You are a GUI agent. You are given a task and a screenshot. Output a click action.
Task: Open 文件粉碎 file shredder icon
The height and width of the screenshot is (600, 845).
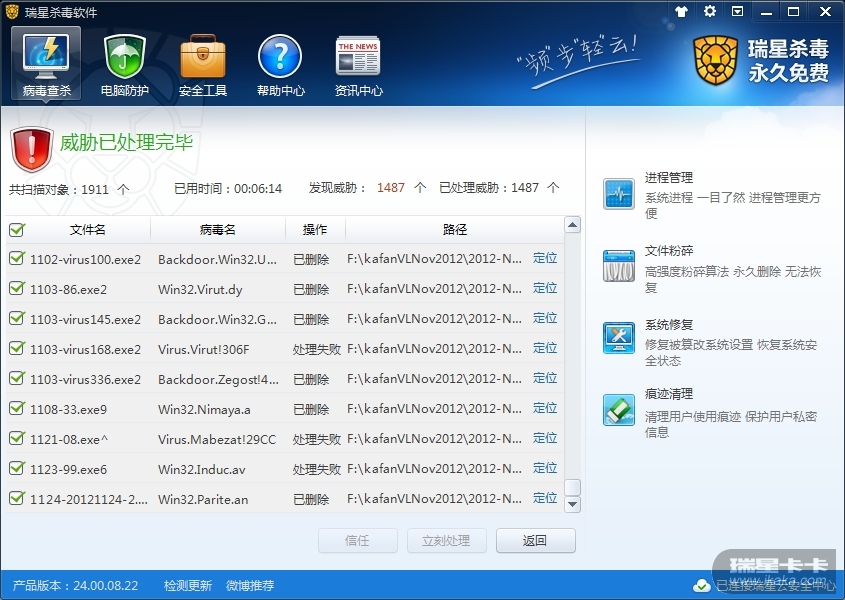[619, 266]
